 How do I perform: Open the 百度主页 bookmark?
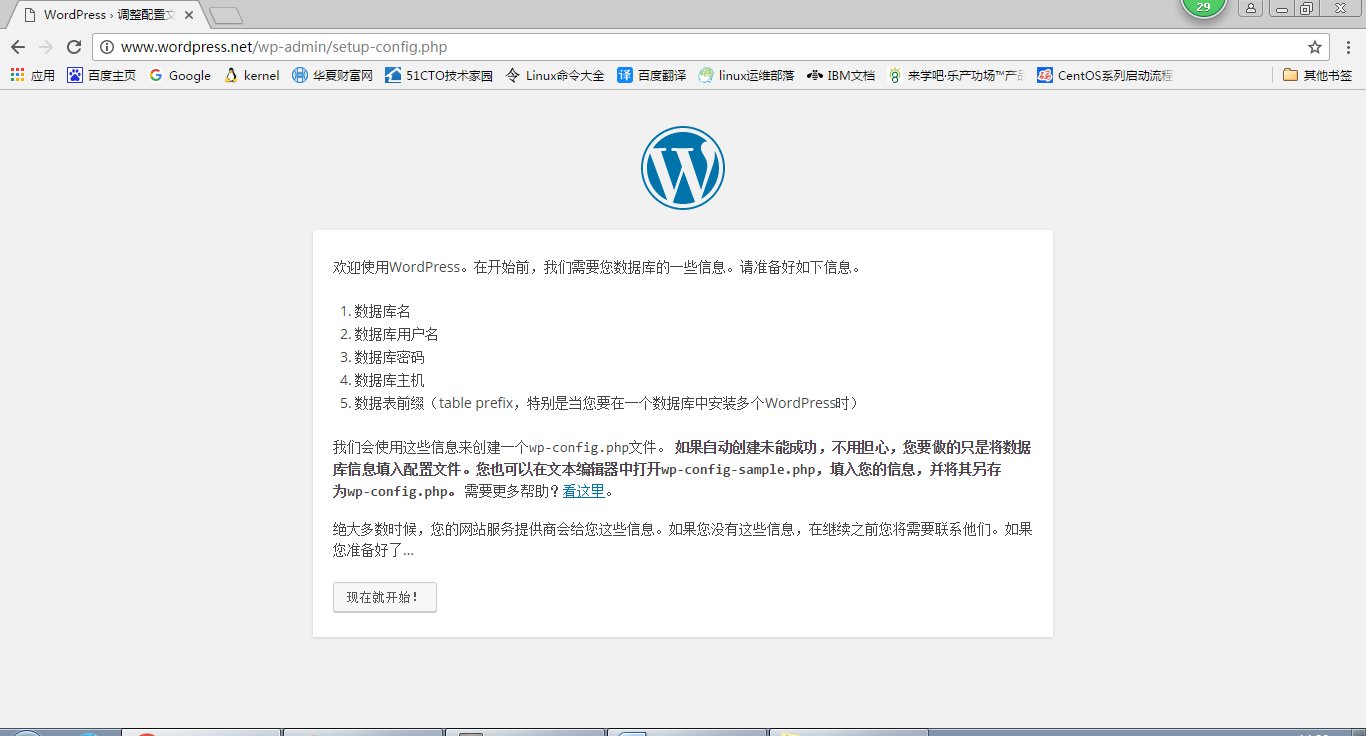(x=102, y=75)
